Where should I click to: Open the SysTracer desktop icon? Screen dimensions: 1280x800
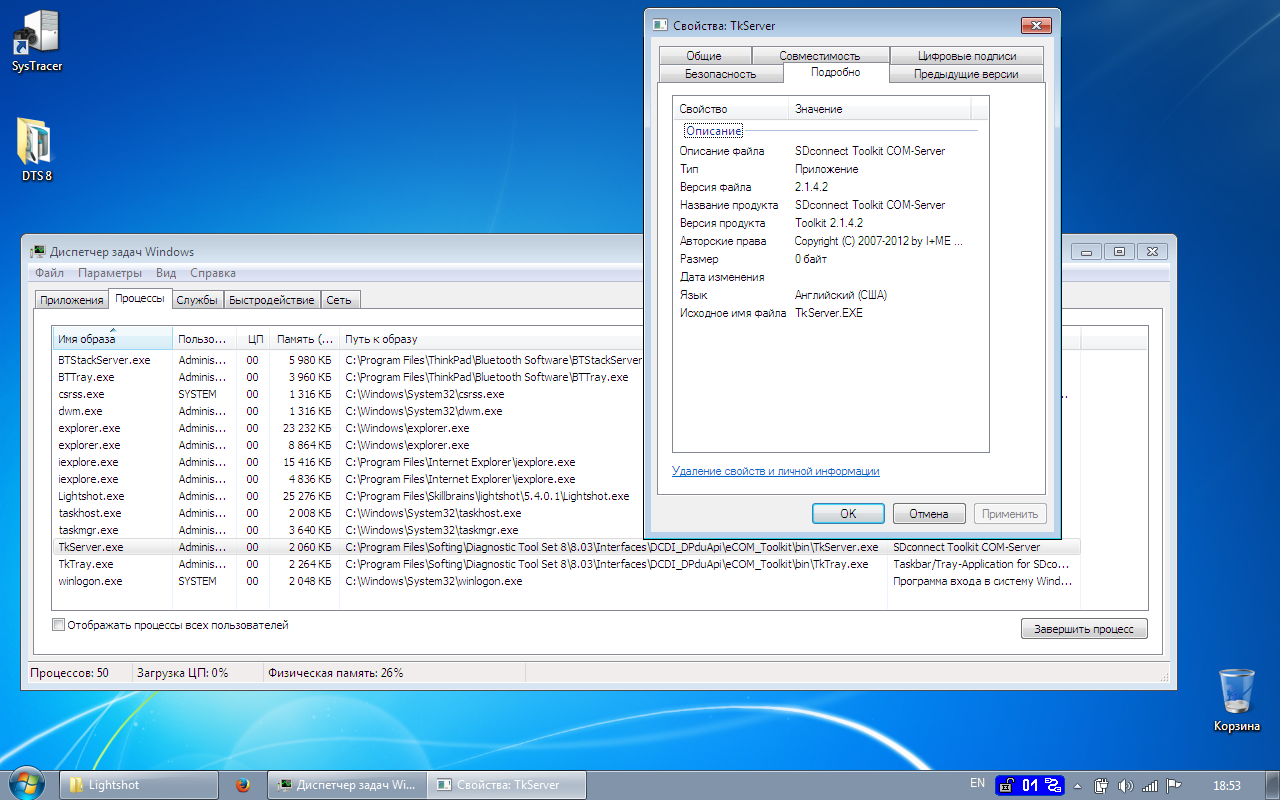coord(36,42)
